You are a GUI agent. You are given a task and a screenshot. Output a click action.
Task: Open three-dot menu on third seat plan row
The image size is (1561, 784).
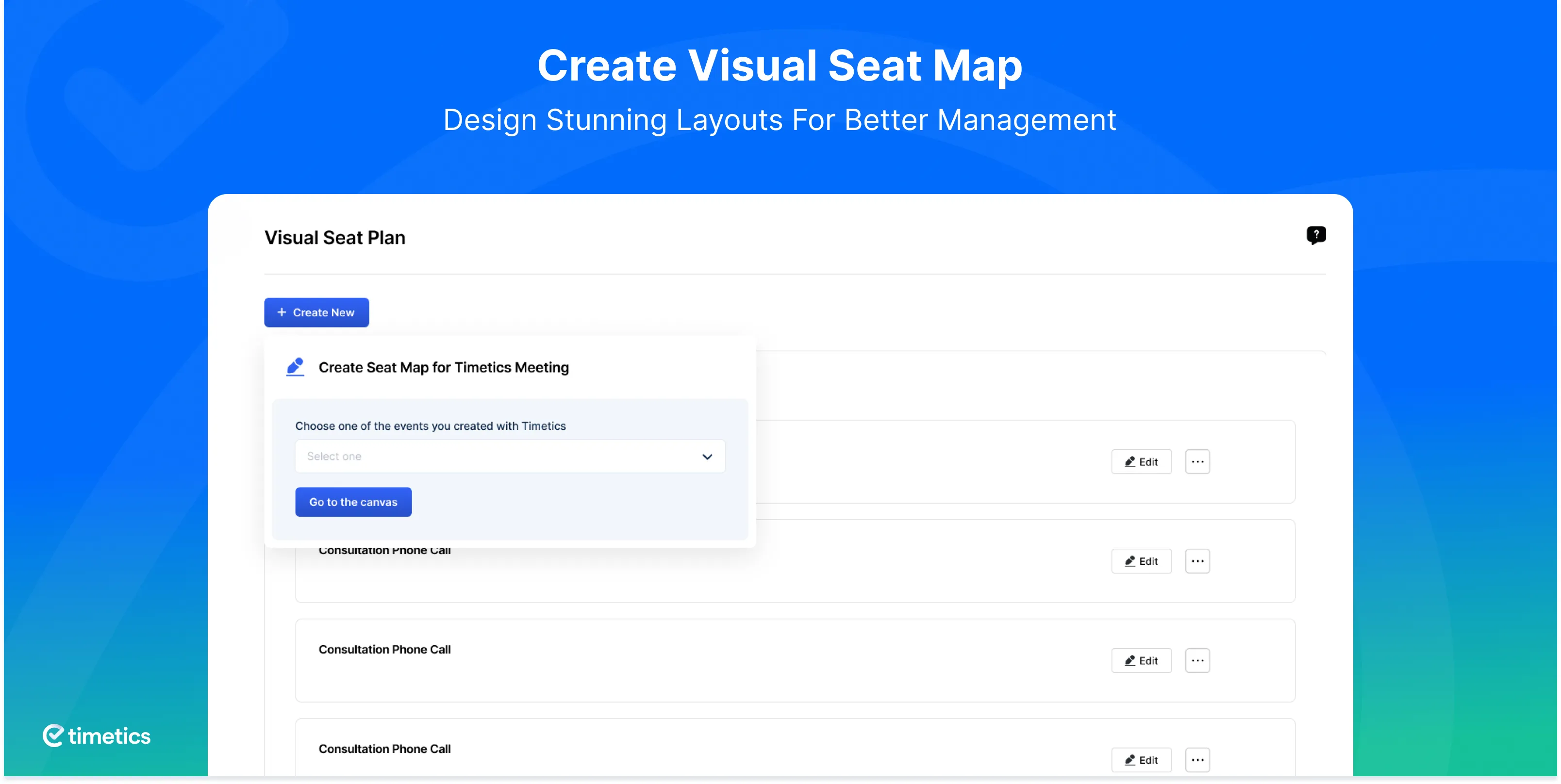coord(1197,660)
